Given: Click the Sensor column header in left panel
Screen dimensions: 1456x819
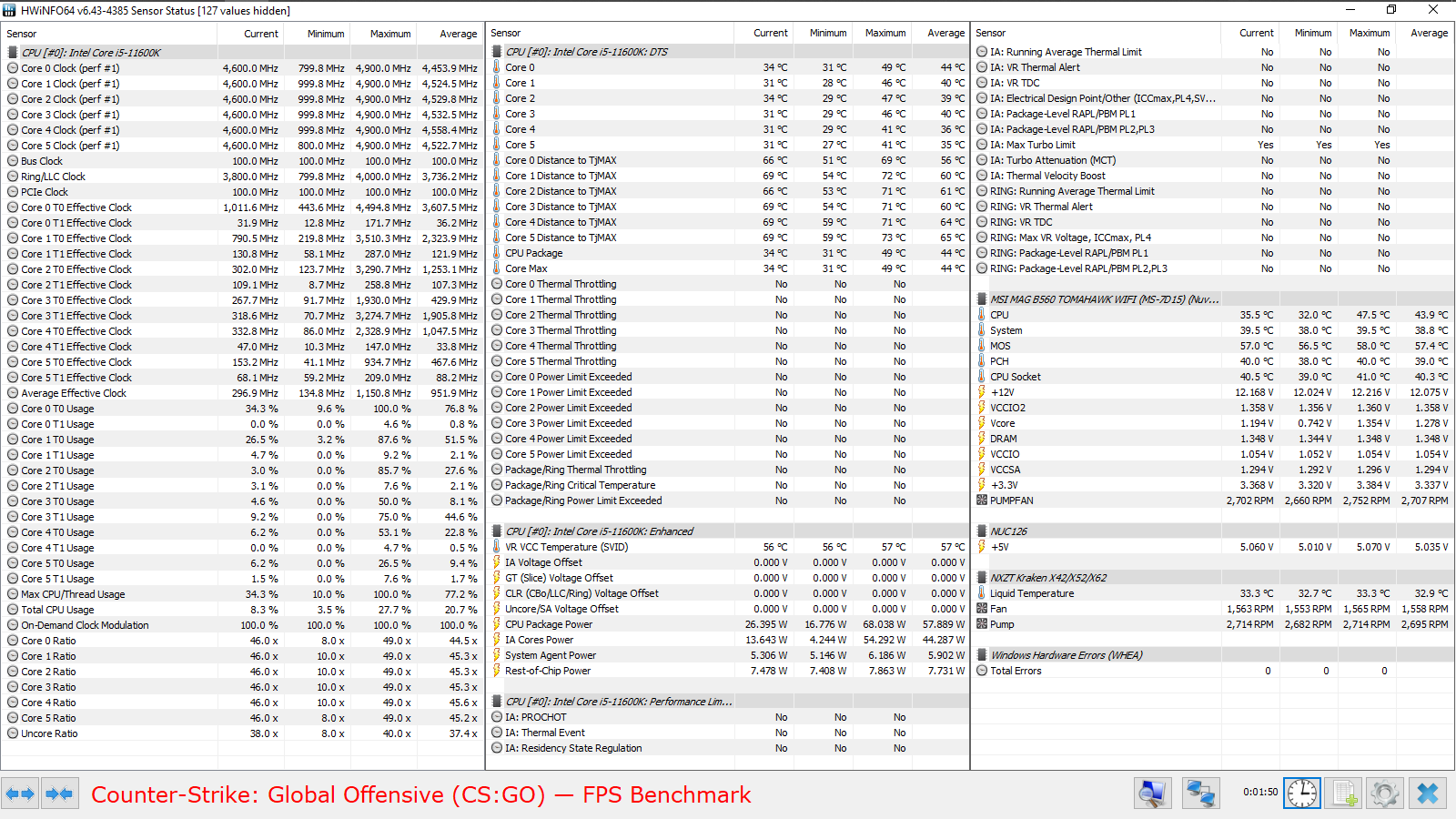Looking at the screenshot, I should 109,34.
